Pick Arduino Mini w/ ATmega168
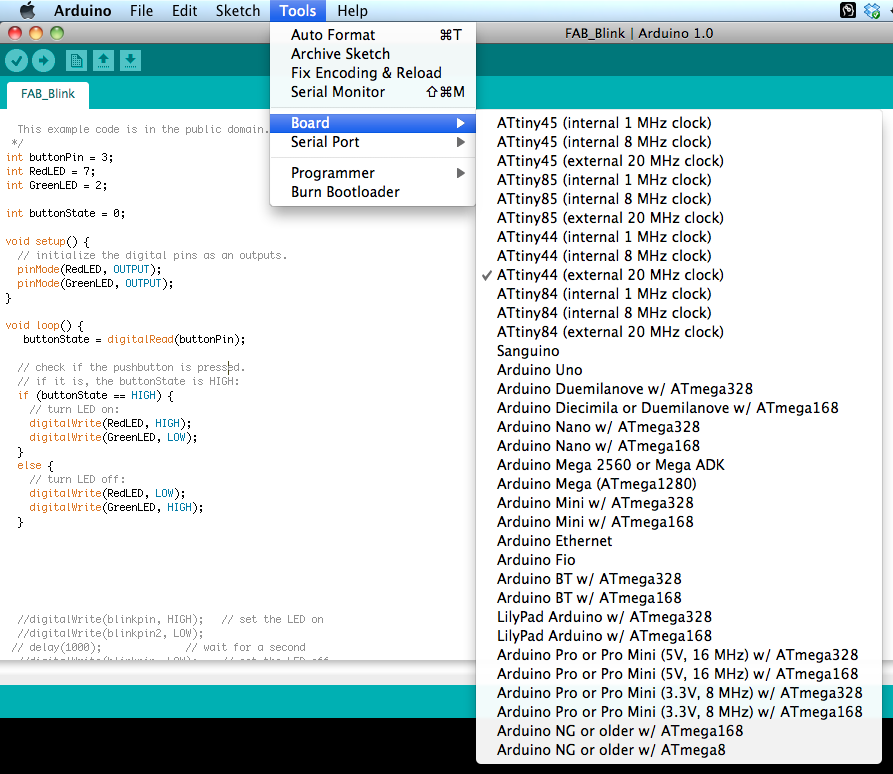 pyautogui.click(x=678, y=522)
